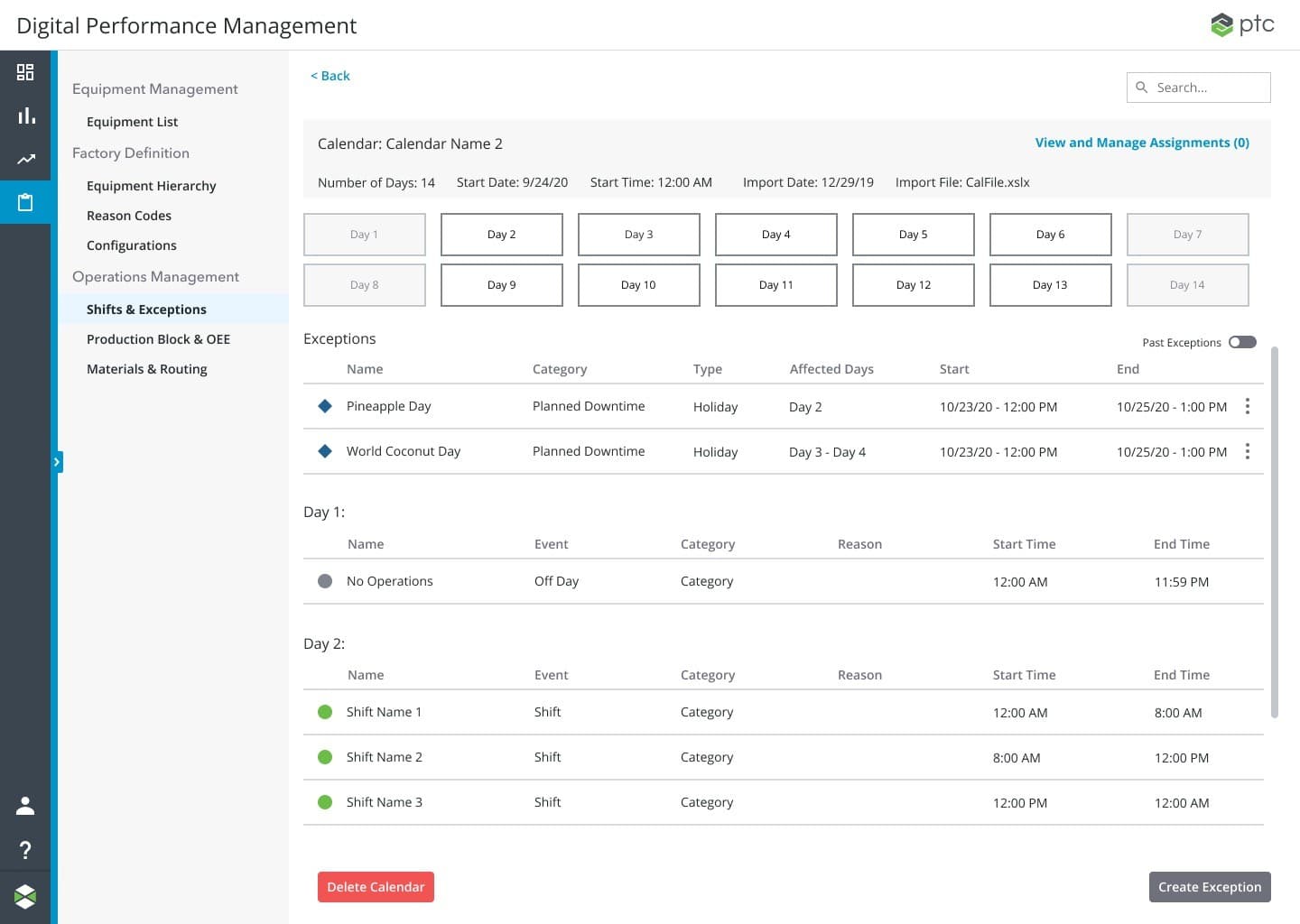Image resolution: width=1300 pixels, height=924 pixels.
Task: Click the Import File: CalFile.xslx text
Action: point(962,182)
